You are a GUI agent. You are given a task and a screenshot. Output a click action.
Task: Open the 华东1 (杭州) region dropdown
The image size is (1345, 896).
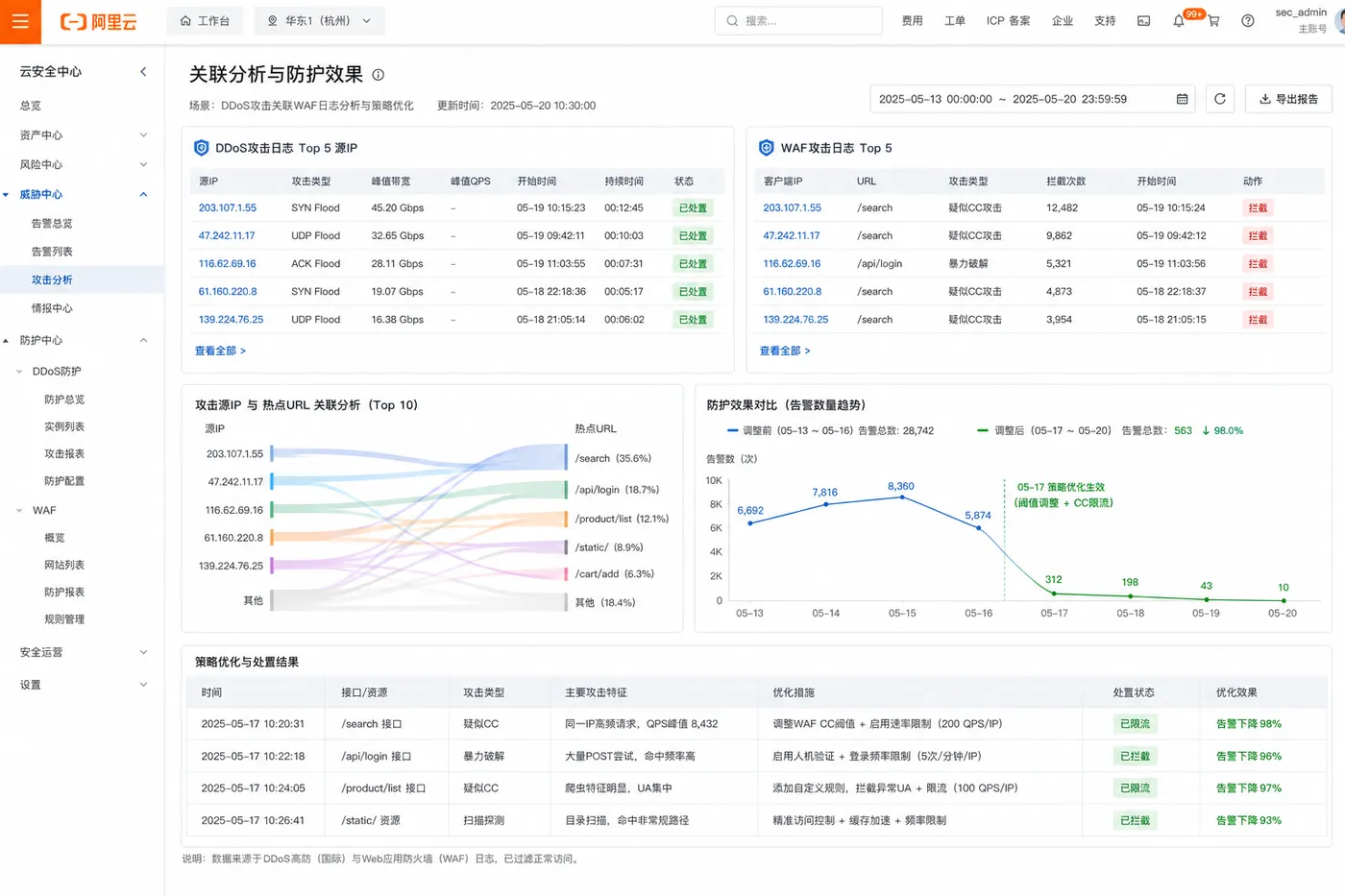click(319, 21)
